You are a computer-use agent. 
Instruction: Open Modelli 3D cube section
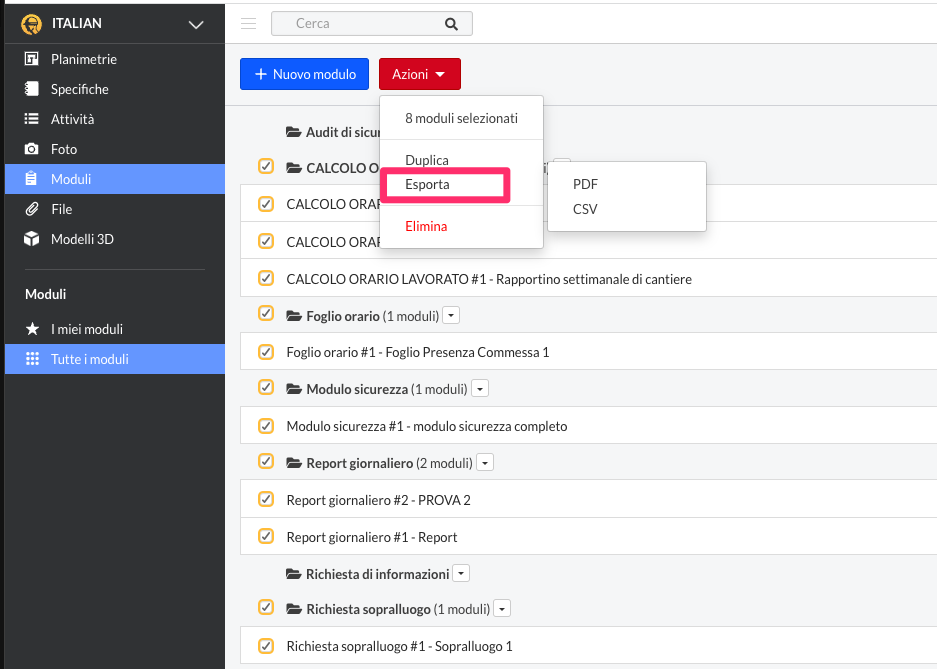pyautogui.click(x=80, y=239)
